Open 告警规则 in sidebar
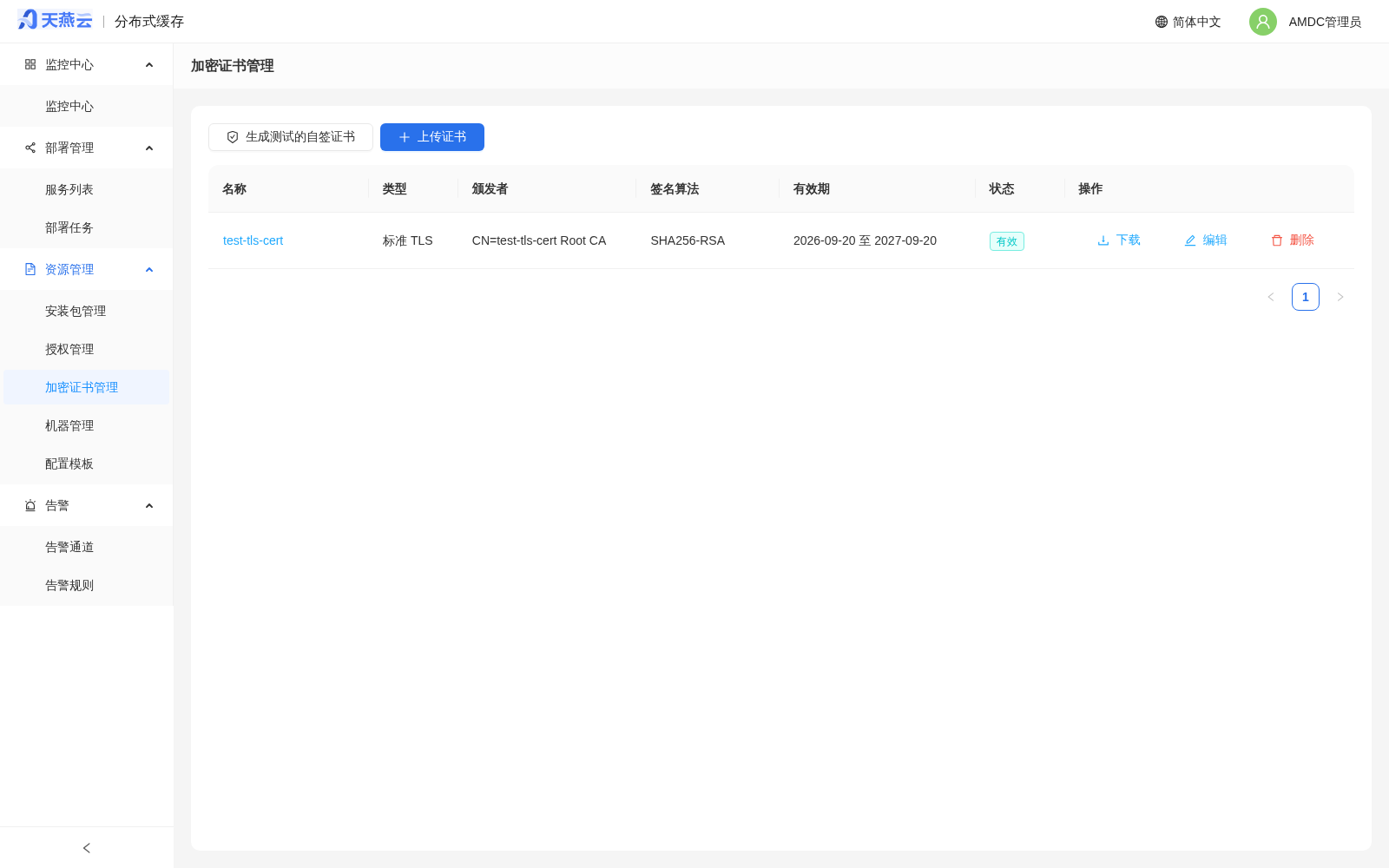 click(x=87, y=585)
